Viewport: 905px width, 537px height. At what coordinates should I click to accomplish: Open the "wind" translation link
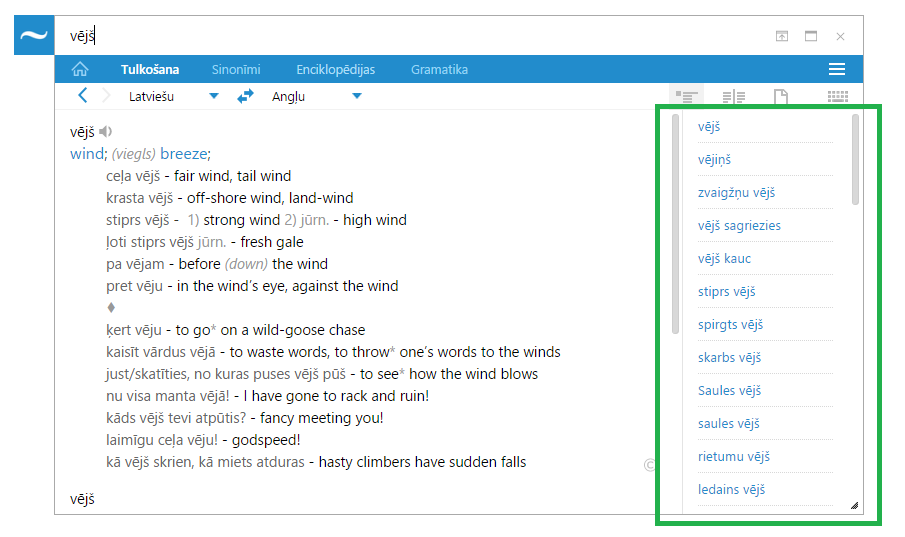pos(87,154)
